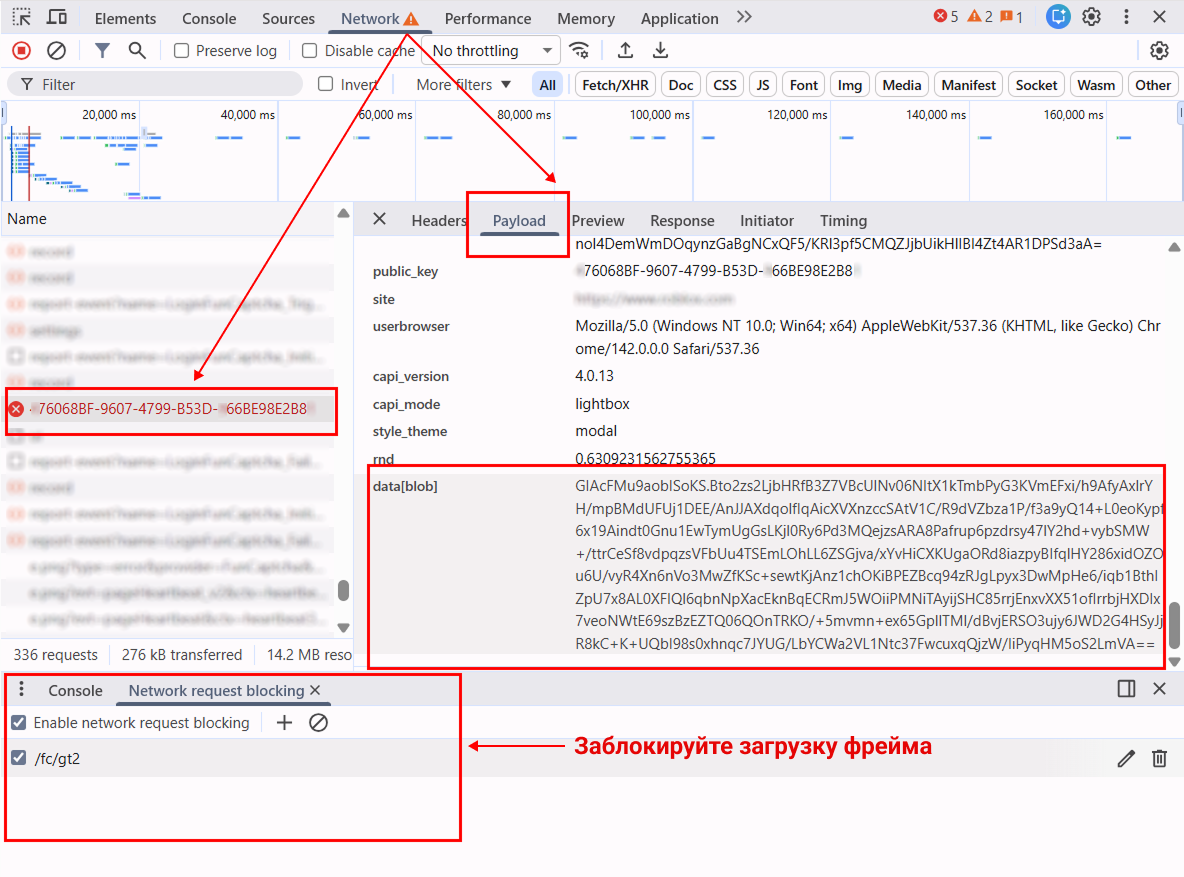Uncheck Enable network request blocking
Image resolution: width=1184 pixels, height=877 pixels.
(18, 722)
